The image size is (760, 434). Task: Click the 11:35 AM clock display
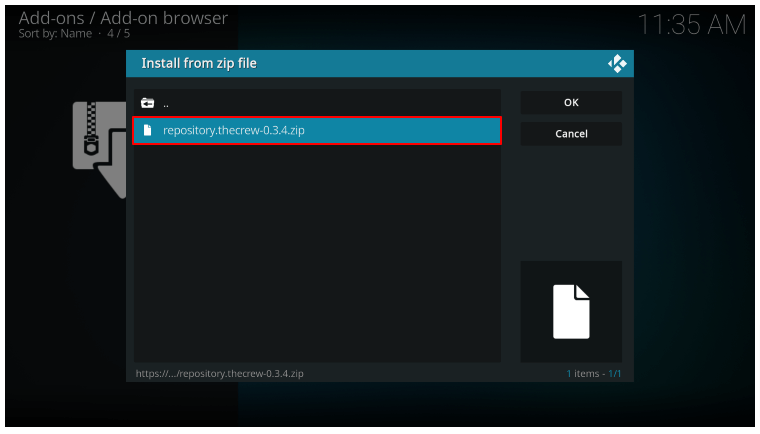(692, 26)
